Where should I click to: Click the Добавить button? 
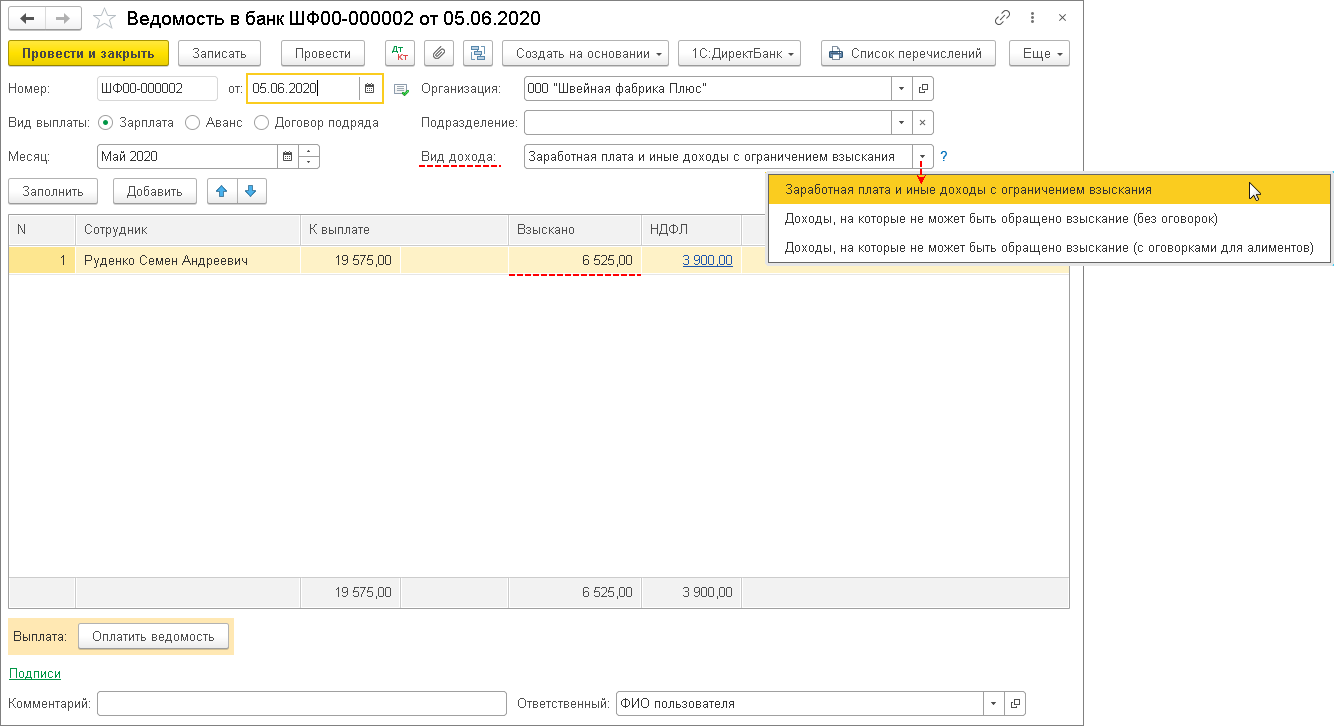pos(155,191)
